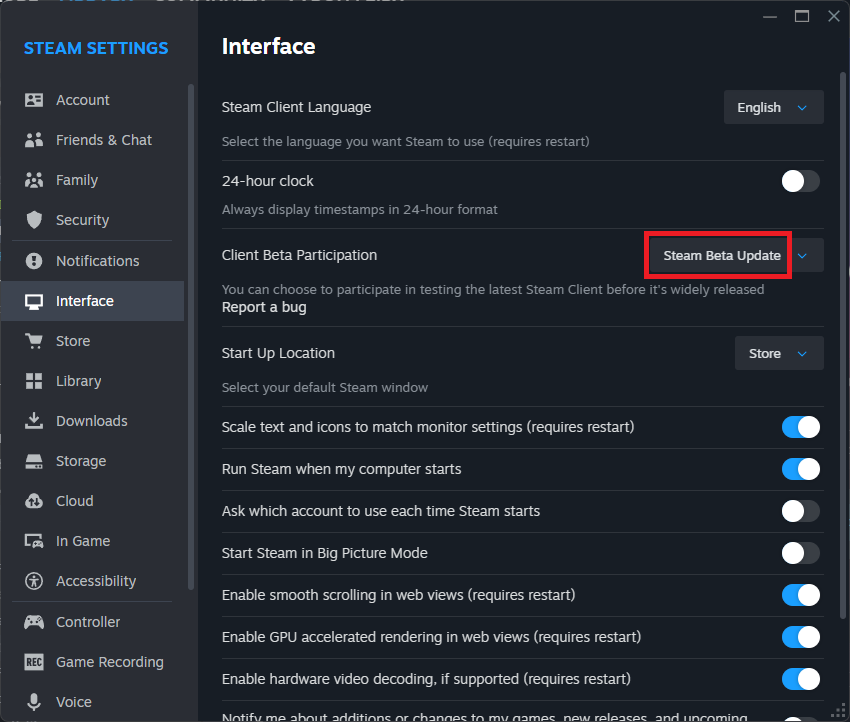850x722 pixels.
Task: Enable Start Steam in Big Picture Mode
Action: coord(800,553)
